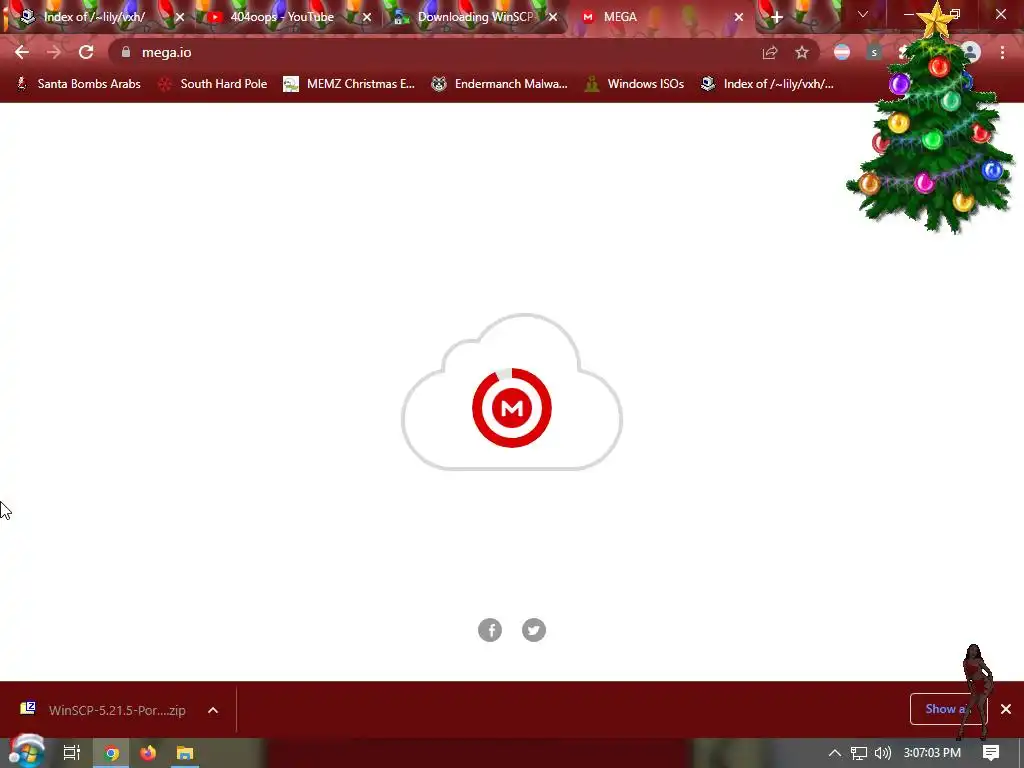Open the Santa Bombs Arabs bookmark

(78, 84)
